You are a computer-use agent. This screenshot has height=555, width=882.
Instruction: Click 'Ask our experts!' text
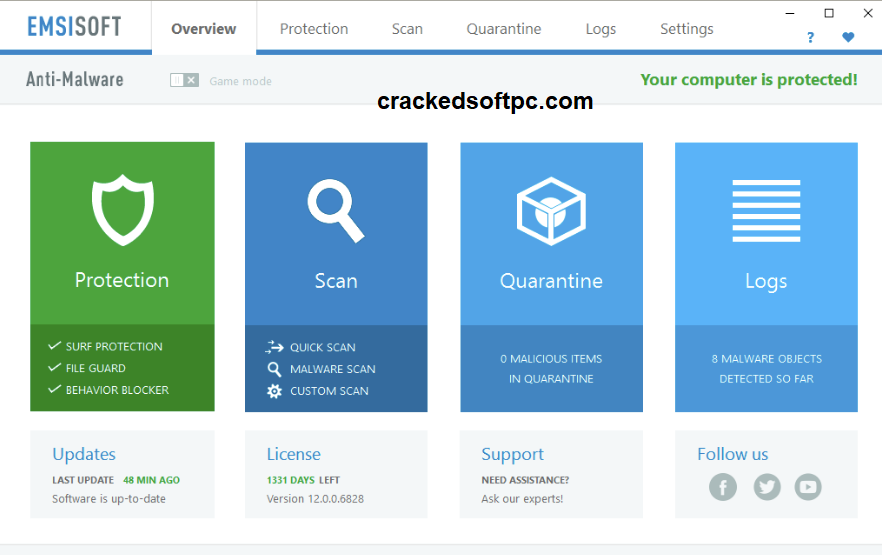pos(522,499)
